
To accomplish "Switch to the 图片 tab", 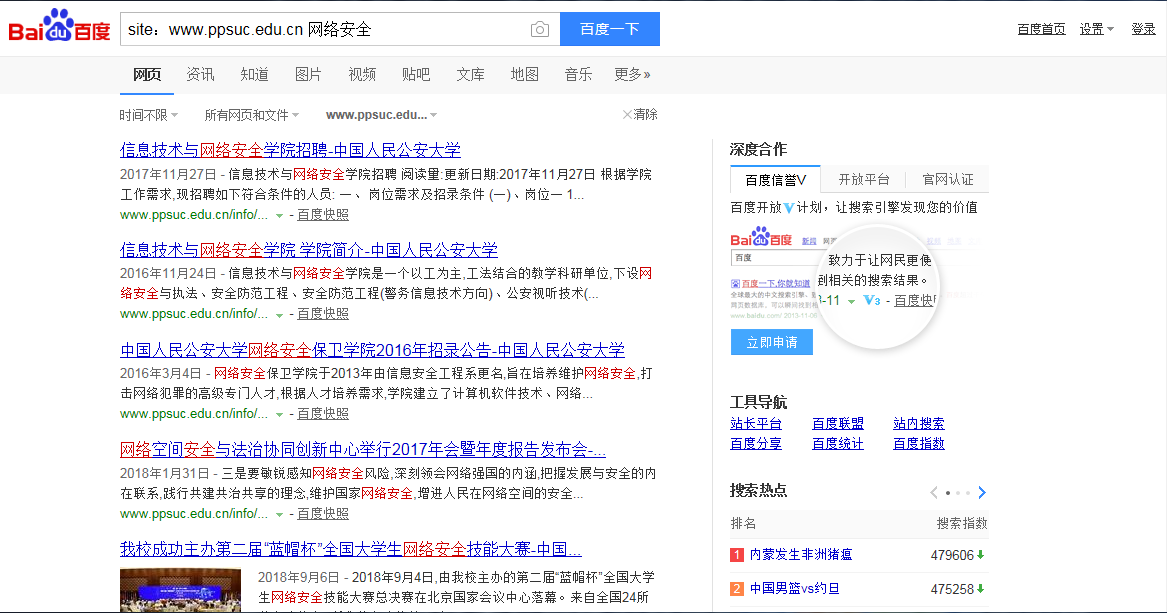I will (308, 74).
